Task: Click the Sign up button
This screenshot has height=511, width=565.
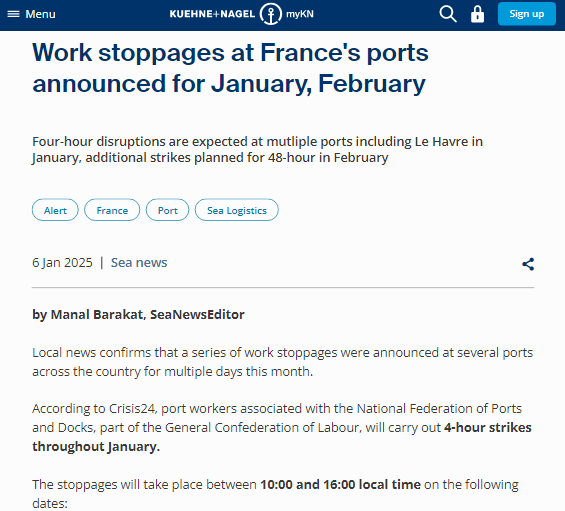Action: 526,14
